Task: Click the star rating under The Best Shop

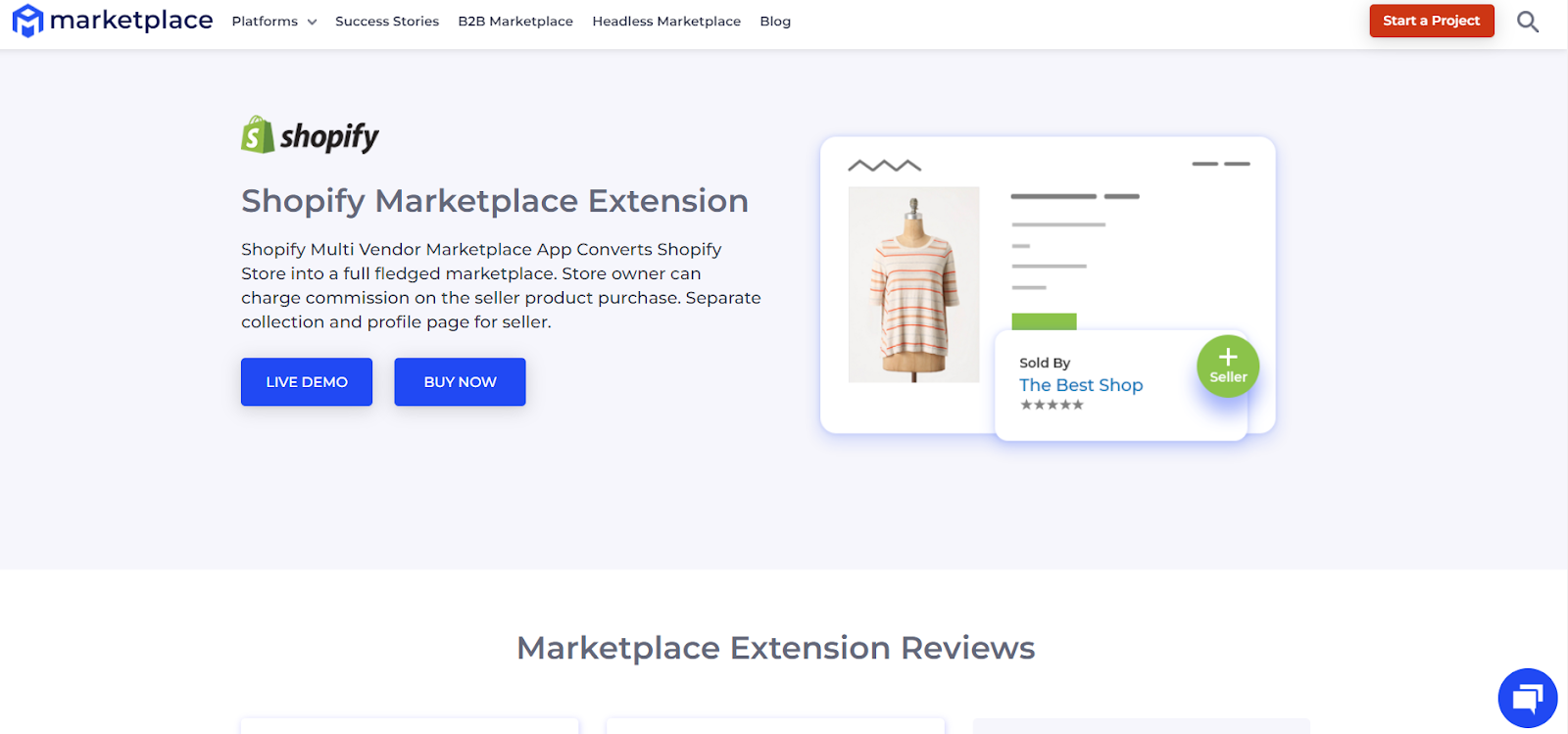Action: click(x=1052, y=405)
